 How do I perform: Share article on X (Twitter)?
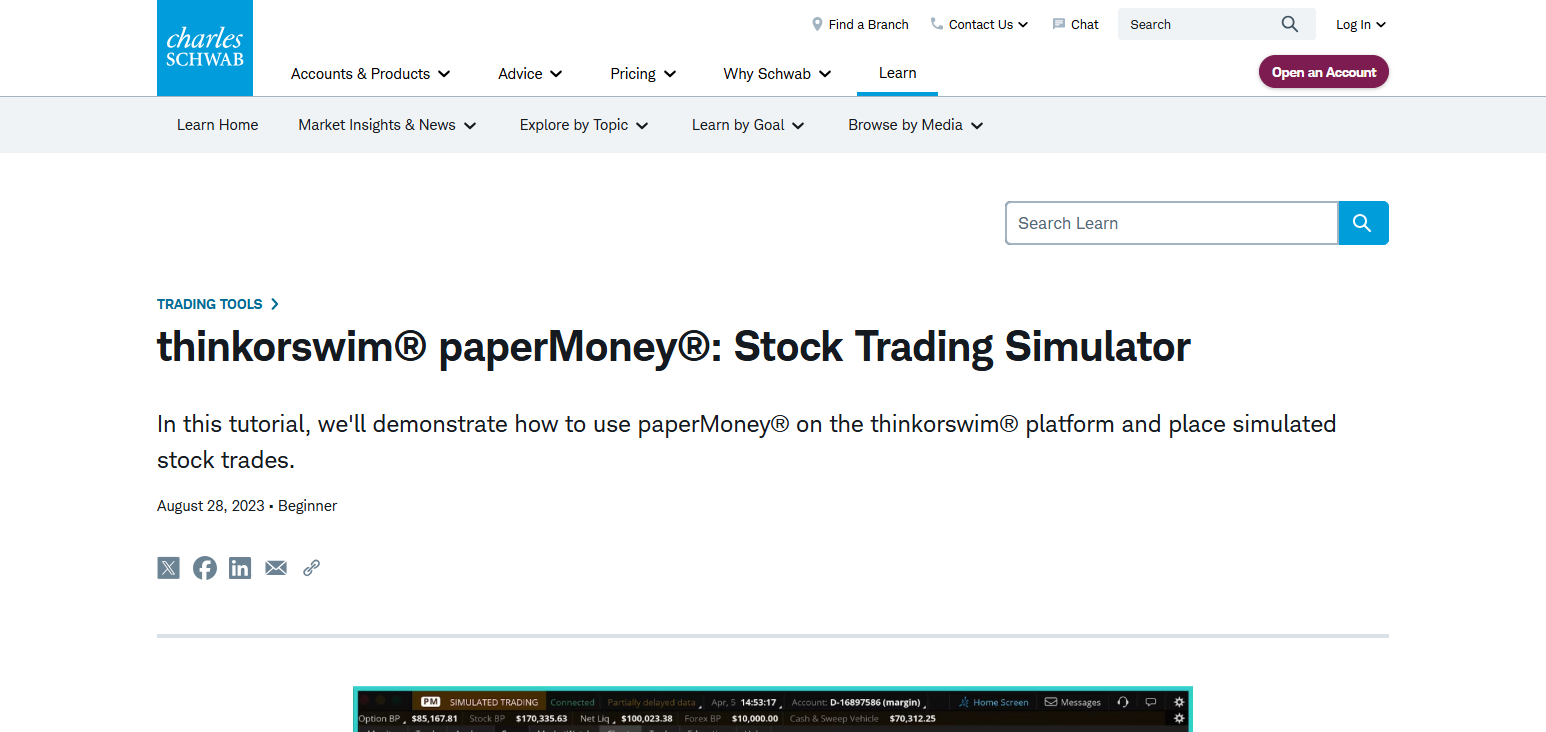[169, 568]
